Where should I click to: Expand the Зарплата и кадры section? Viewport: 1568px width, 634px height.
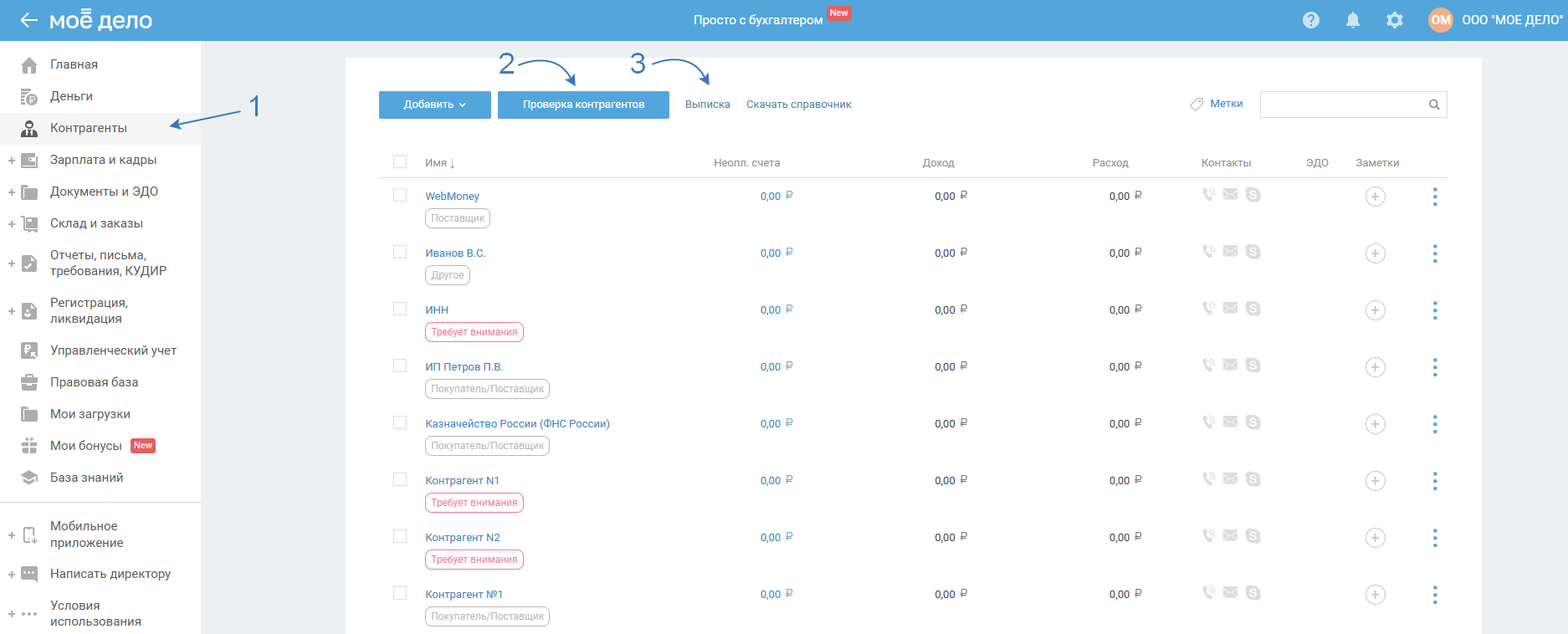pos(12,160)
